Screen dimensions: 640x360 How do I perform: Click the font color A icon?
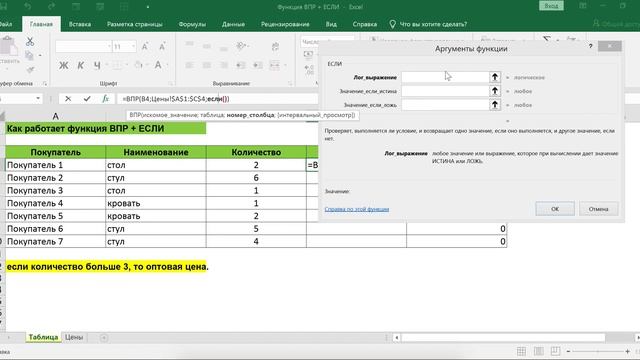tap(158, 65)
